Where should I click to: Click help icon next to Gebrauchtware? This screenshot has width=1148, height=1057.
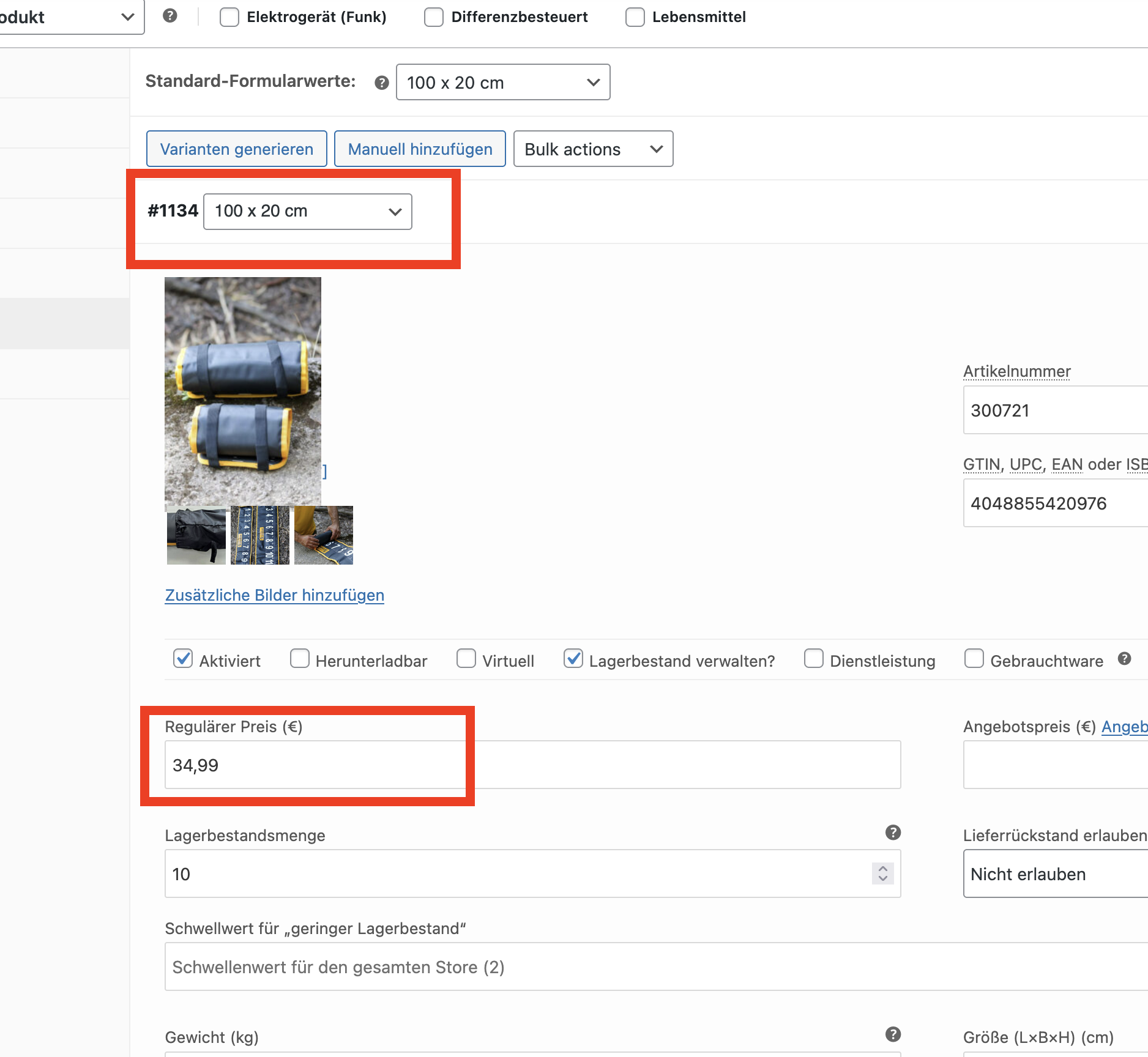pos(1124,659)
